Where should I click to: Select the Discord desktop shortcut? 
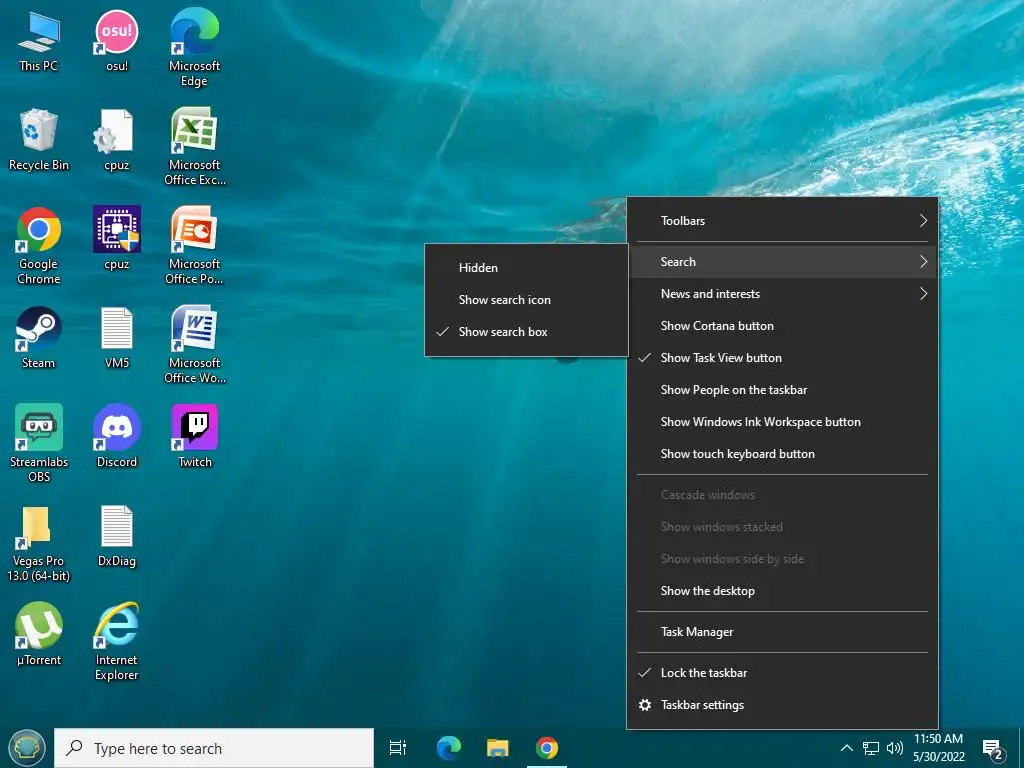point(117,436)
